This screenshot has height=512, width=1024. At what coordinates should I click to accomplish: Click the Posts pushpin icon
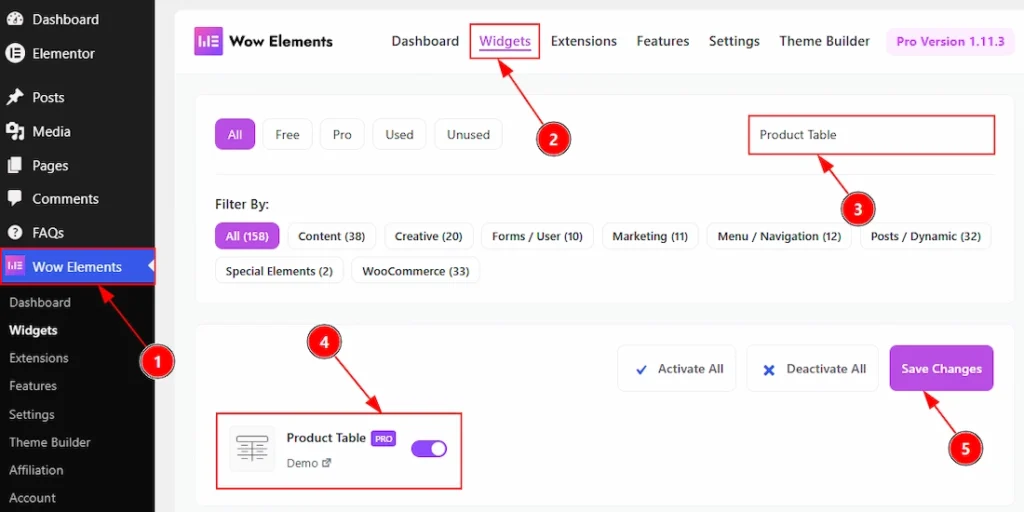pos(14,97)
